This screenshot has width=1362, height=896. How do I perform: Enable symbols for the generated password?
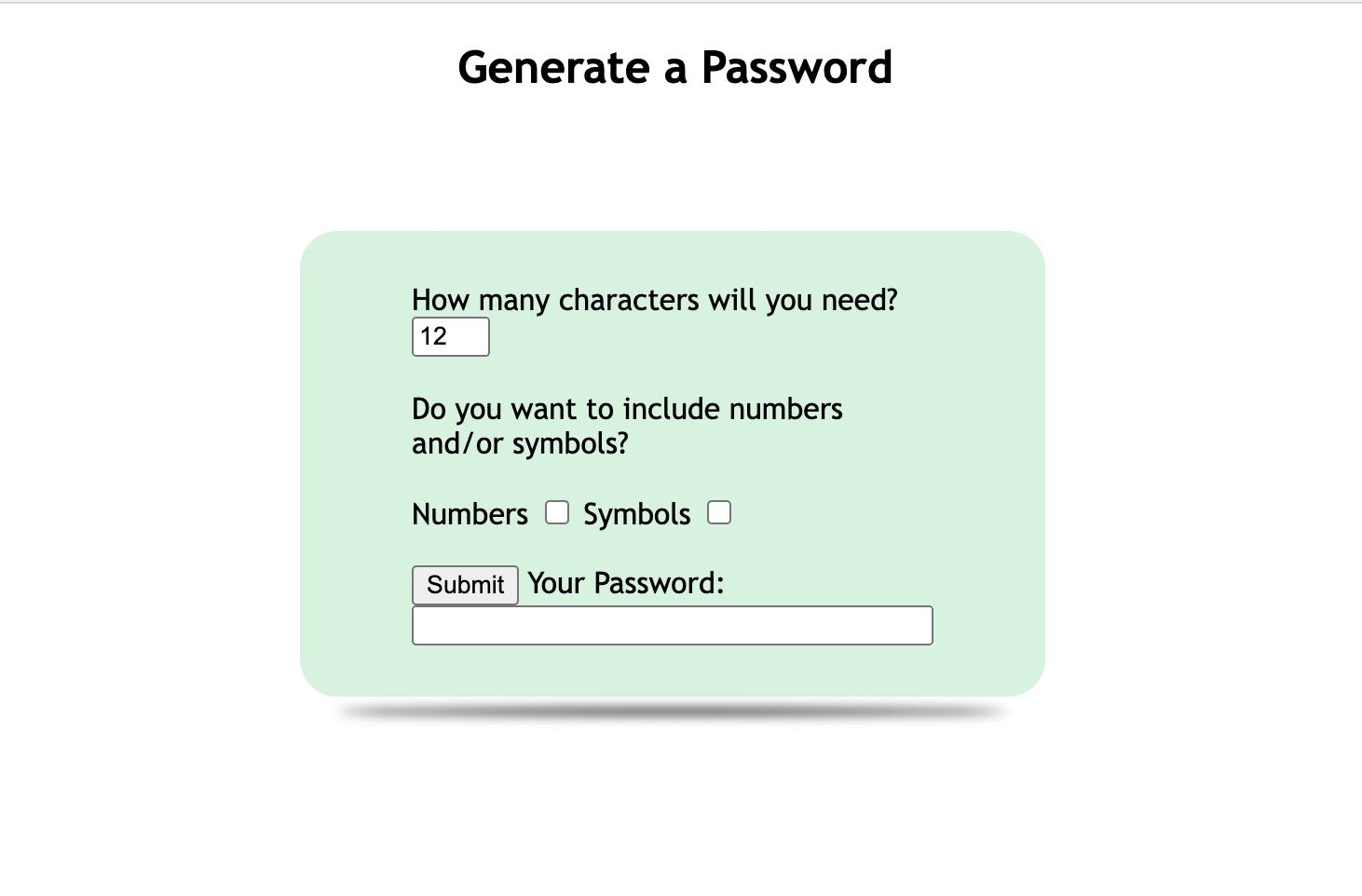click(x=719, y=512)
